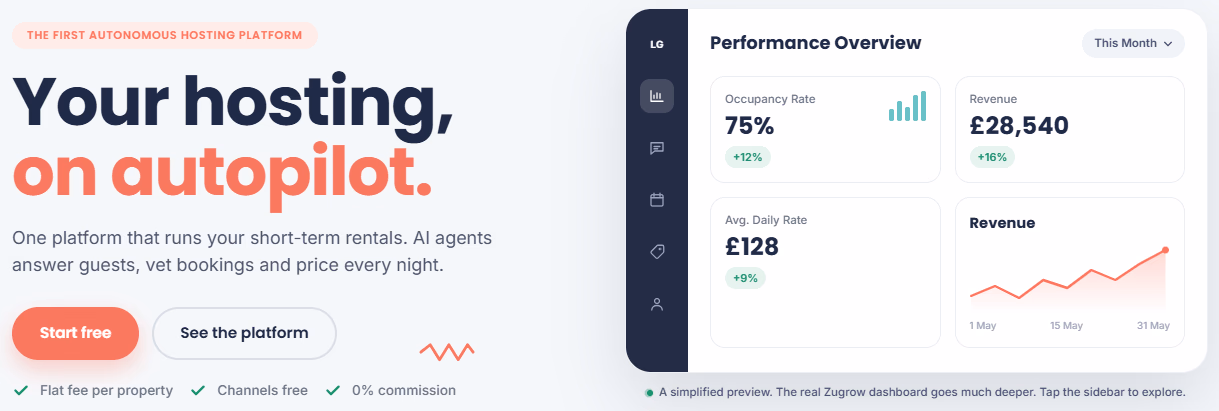Open the calendar sidebar icon
1219x411 pixels.
tap(657, 200)
